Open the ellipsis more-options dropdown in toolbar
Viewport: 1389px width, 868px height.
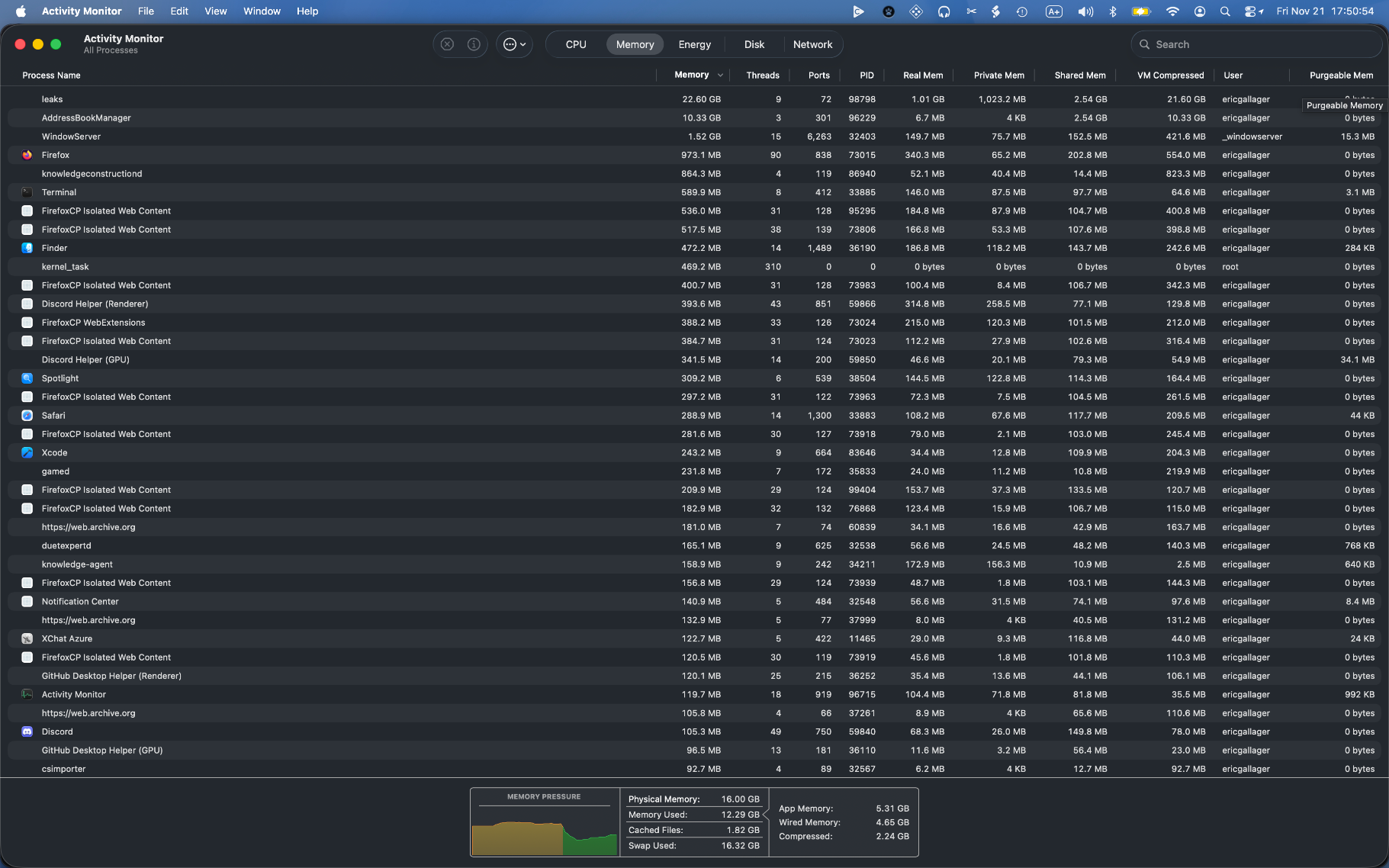[514, 44]
